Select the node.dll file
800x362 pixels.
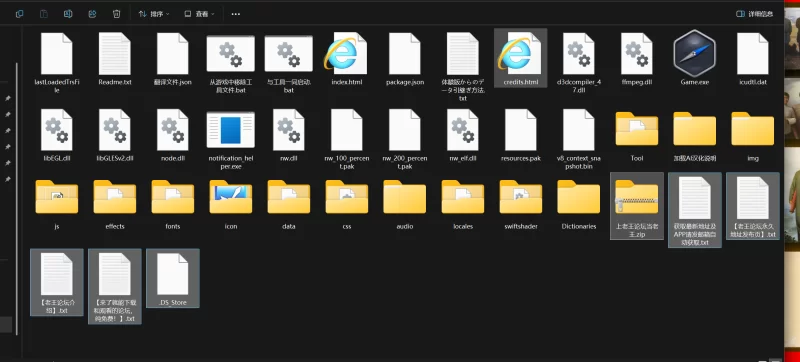[172, 135]
